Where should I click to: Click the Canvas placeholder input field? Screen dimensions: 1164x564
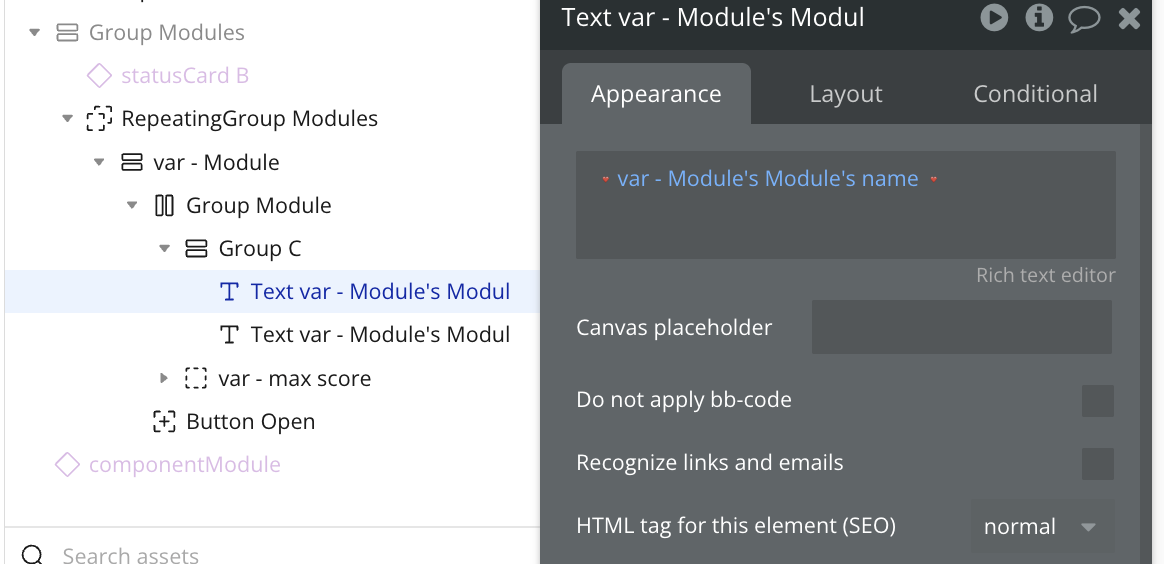[x=961, y=327]
